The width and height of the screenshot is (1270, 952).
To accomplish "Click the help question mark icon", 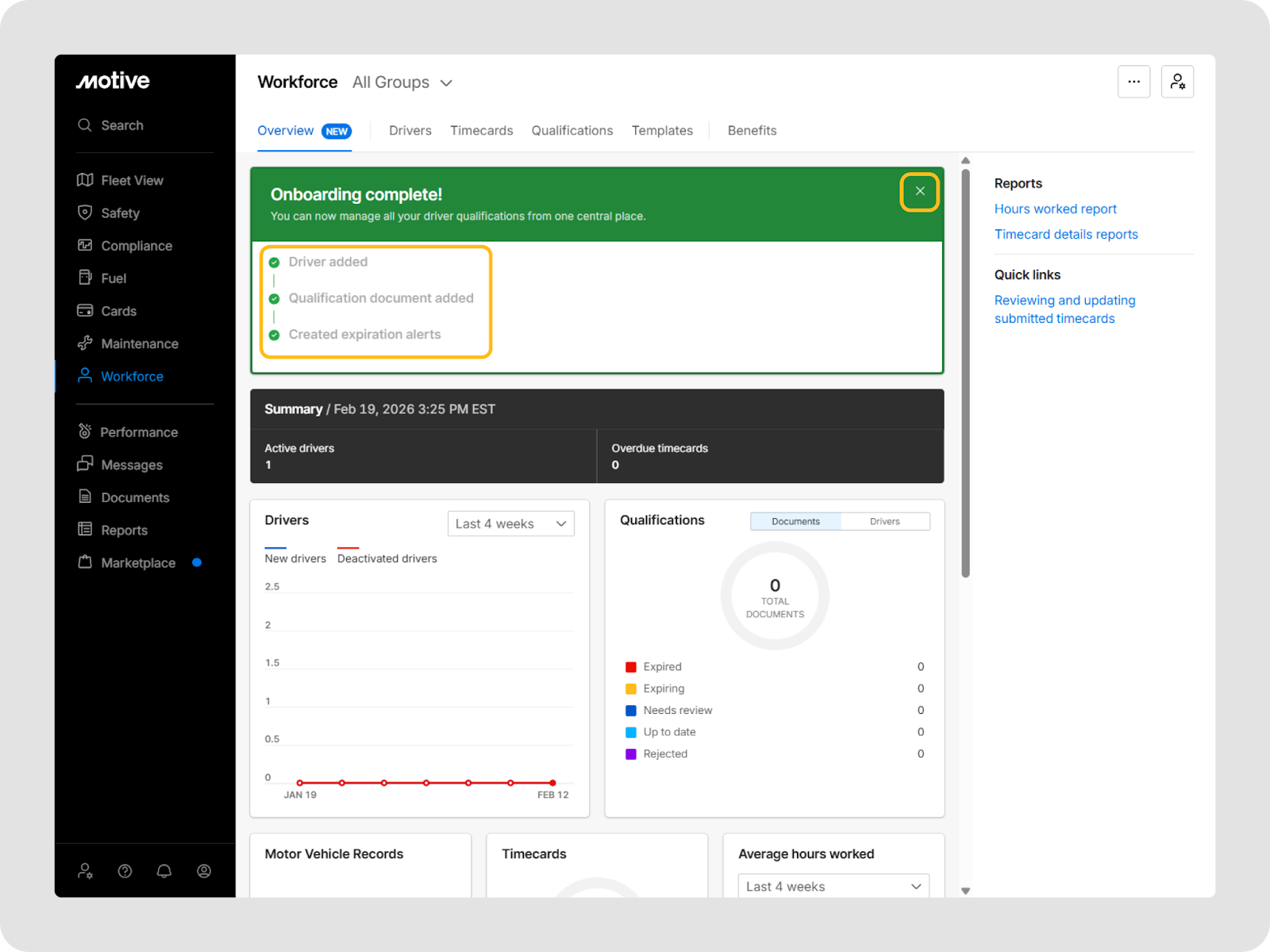I will [x=125, y=871].
